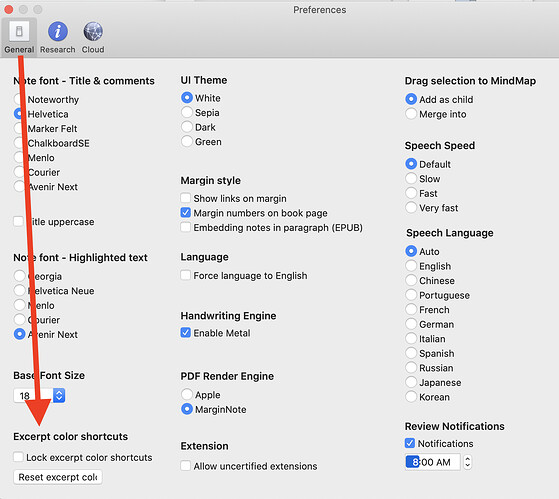The image size is (559, 499).
Task: Select Merge into for drag selection
Action: pos(411,114)
